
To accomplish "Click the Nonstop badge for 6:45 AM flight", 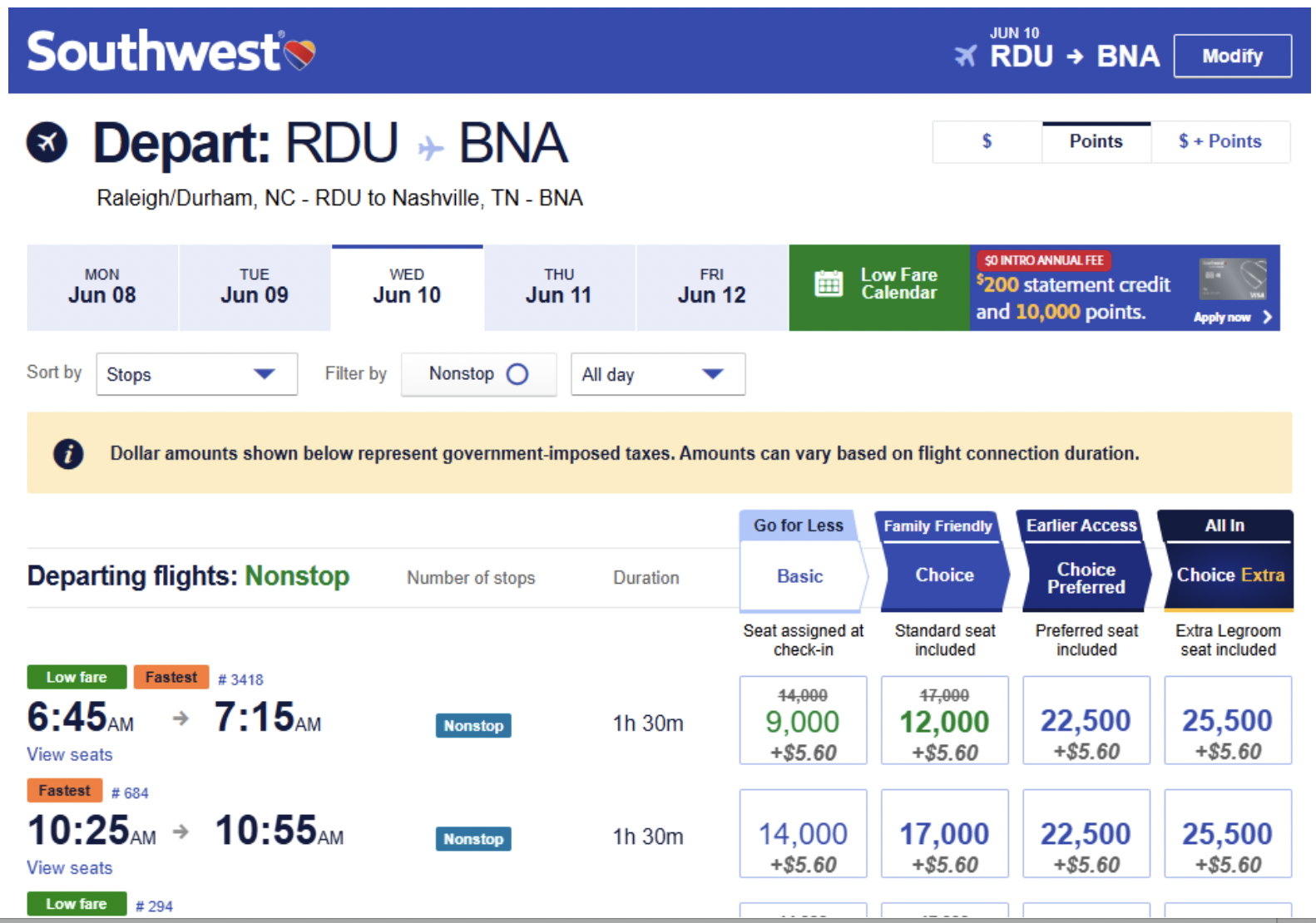I will (x=473, y=725).
